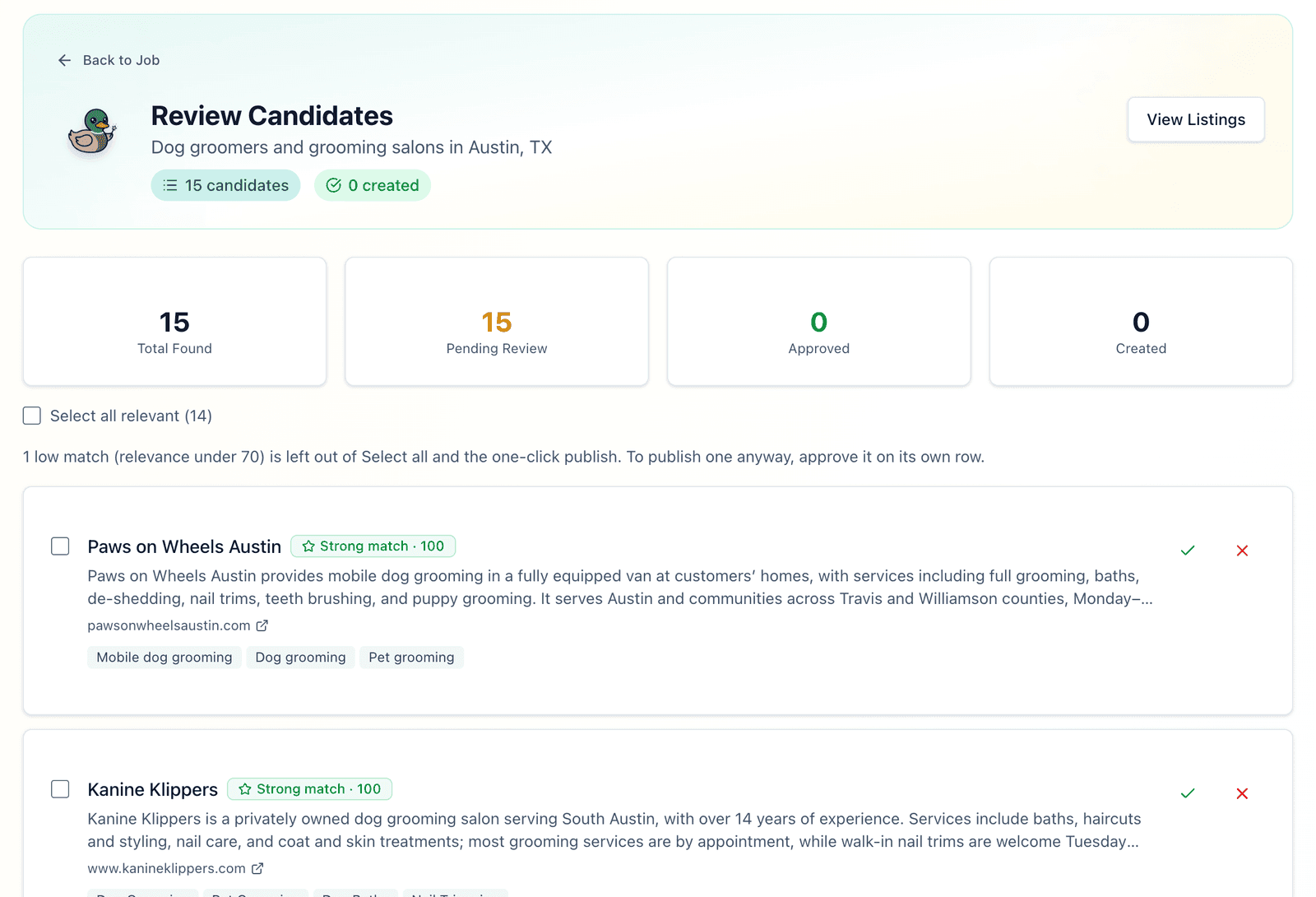Click the Created stat card
The width and height of the screenshot is (1316, 897).
coord(1142,322)
